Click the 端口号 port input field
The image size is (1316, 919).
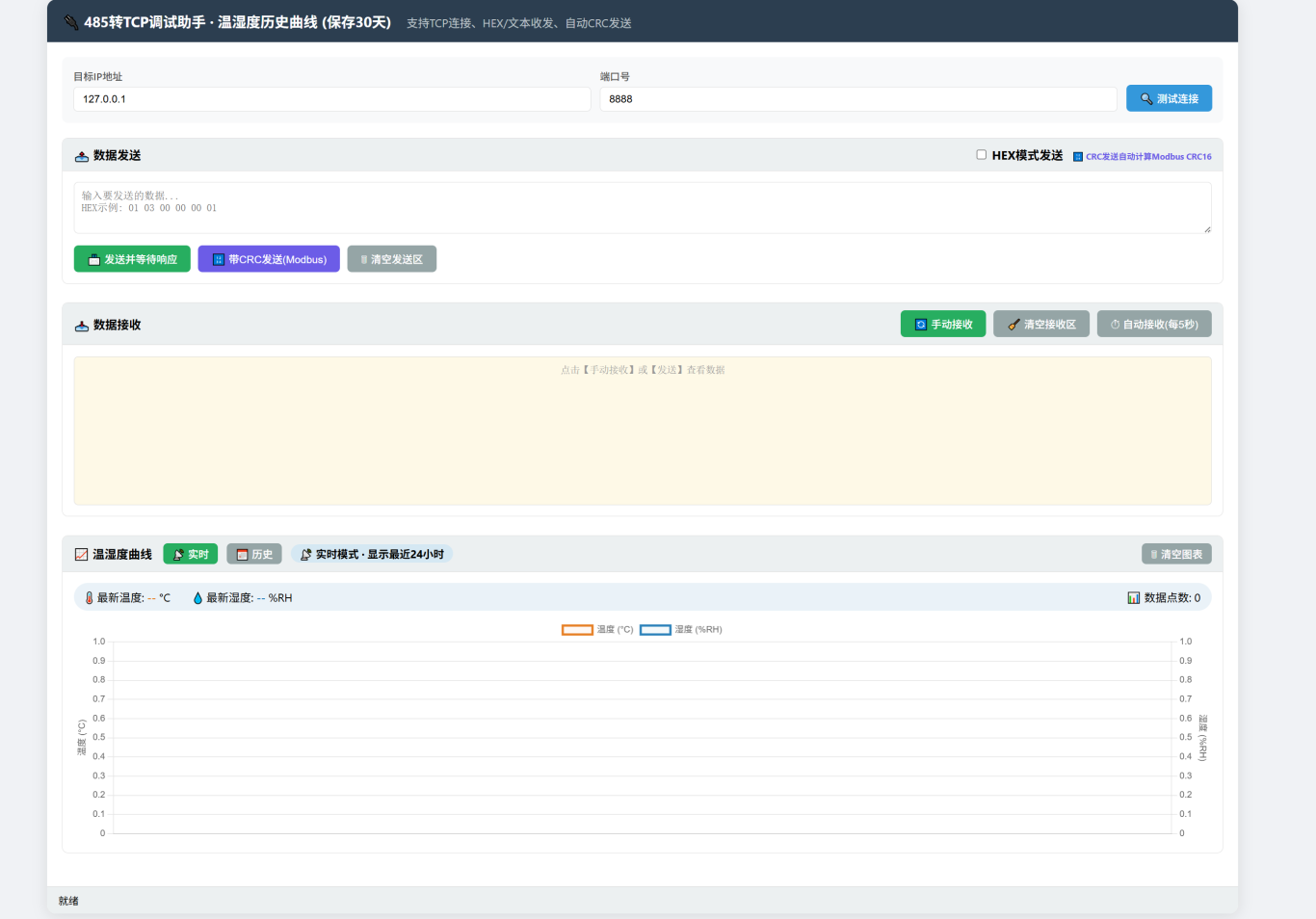click(x=857, y=99)
